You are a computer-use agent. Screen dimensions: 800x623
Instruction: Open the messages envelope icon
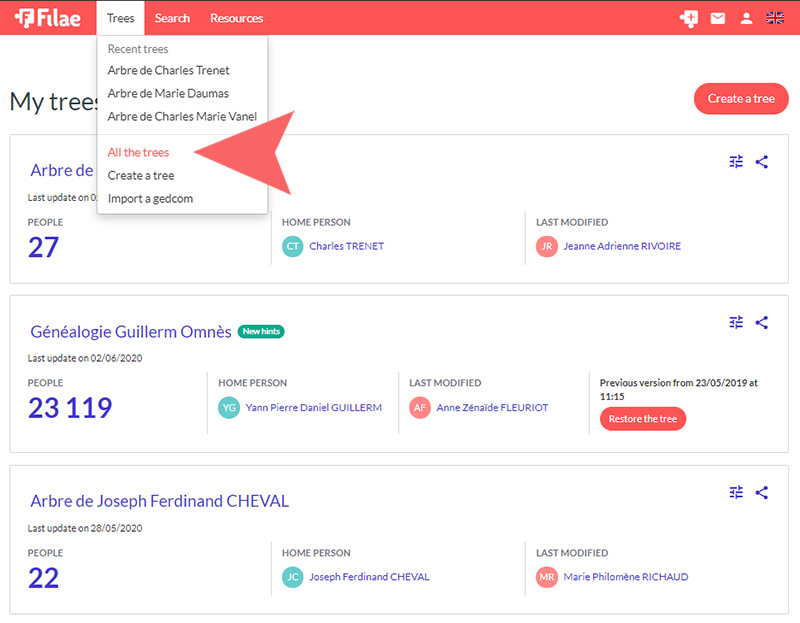click(x=718, y=18)
